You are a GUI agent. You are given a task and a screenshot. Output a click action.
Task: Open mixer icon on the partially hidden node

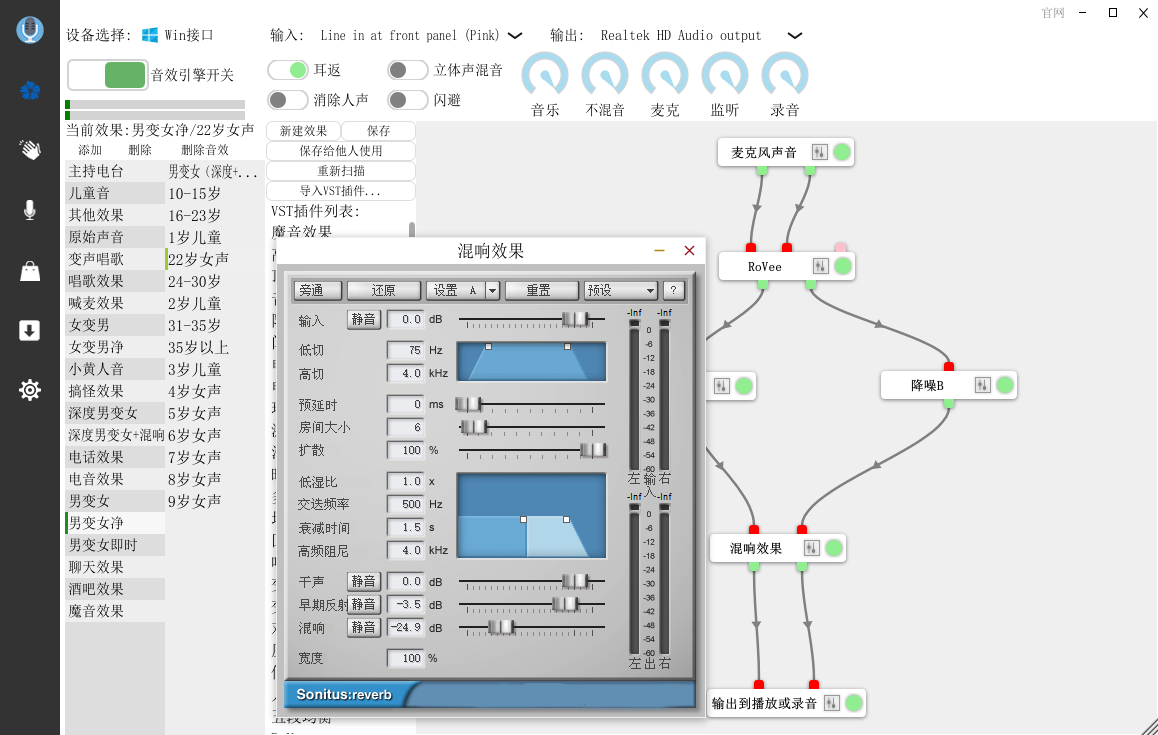coord(722,386)
